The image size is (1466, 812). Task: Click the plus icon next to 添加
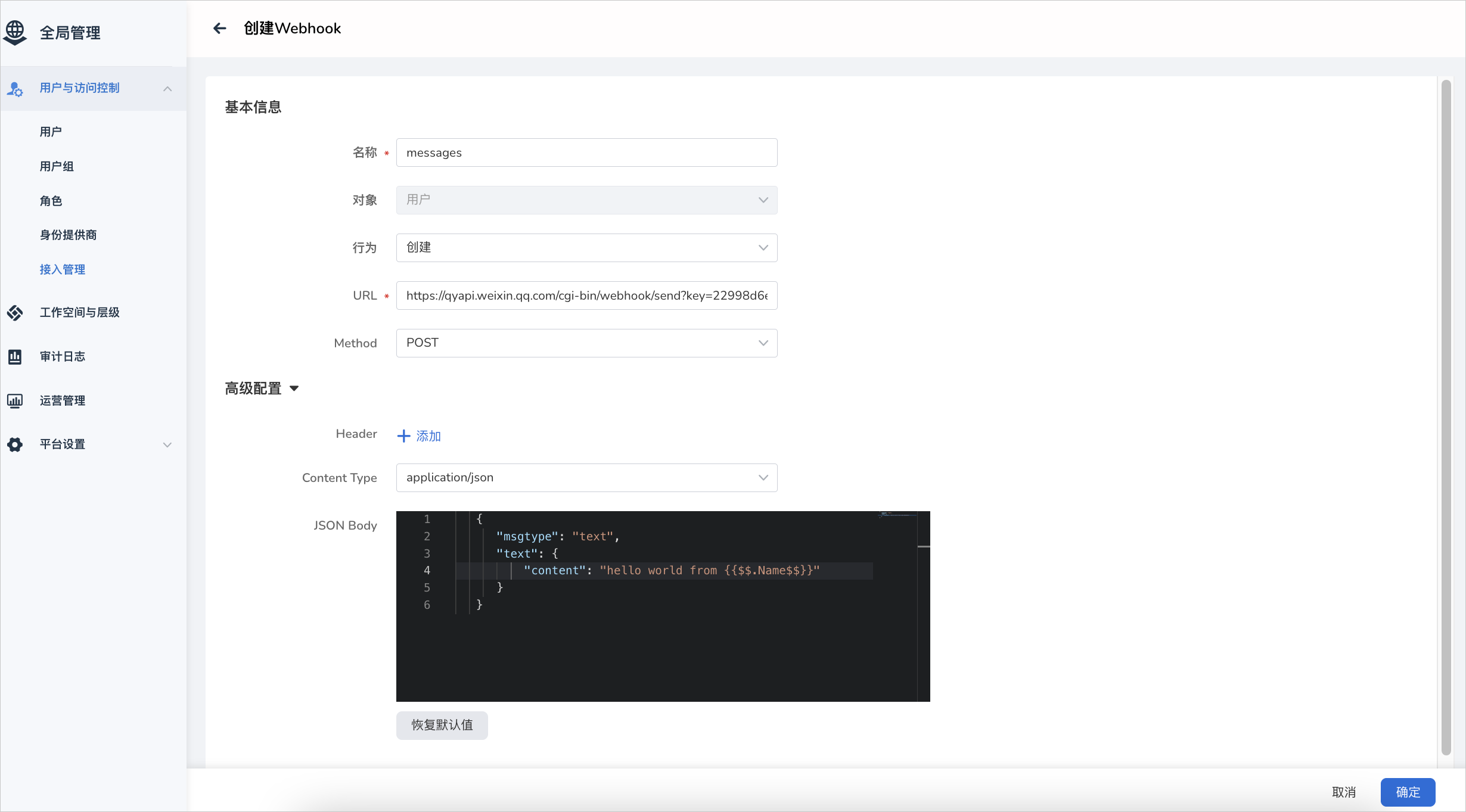pyautogui.click(x=403, y=436)
